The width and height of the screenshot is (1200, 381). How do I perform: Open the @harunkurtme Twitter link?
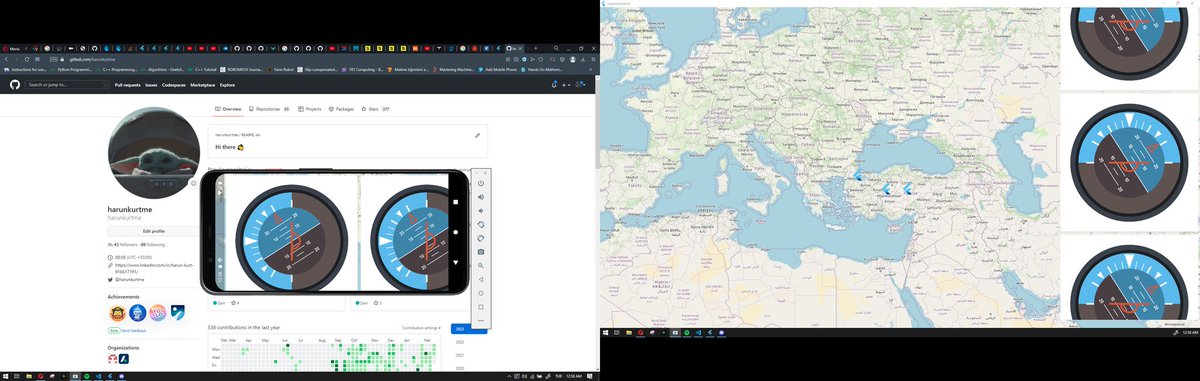tap(131, 279)
